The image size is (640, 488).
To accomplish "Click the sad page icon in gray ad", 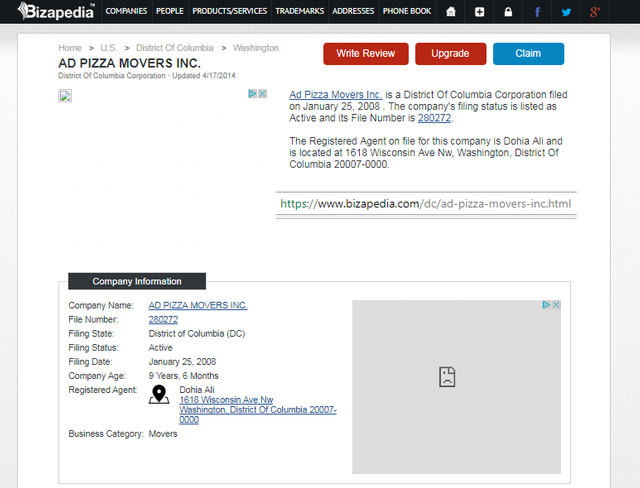I will [447, 377].
